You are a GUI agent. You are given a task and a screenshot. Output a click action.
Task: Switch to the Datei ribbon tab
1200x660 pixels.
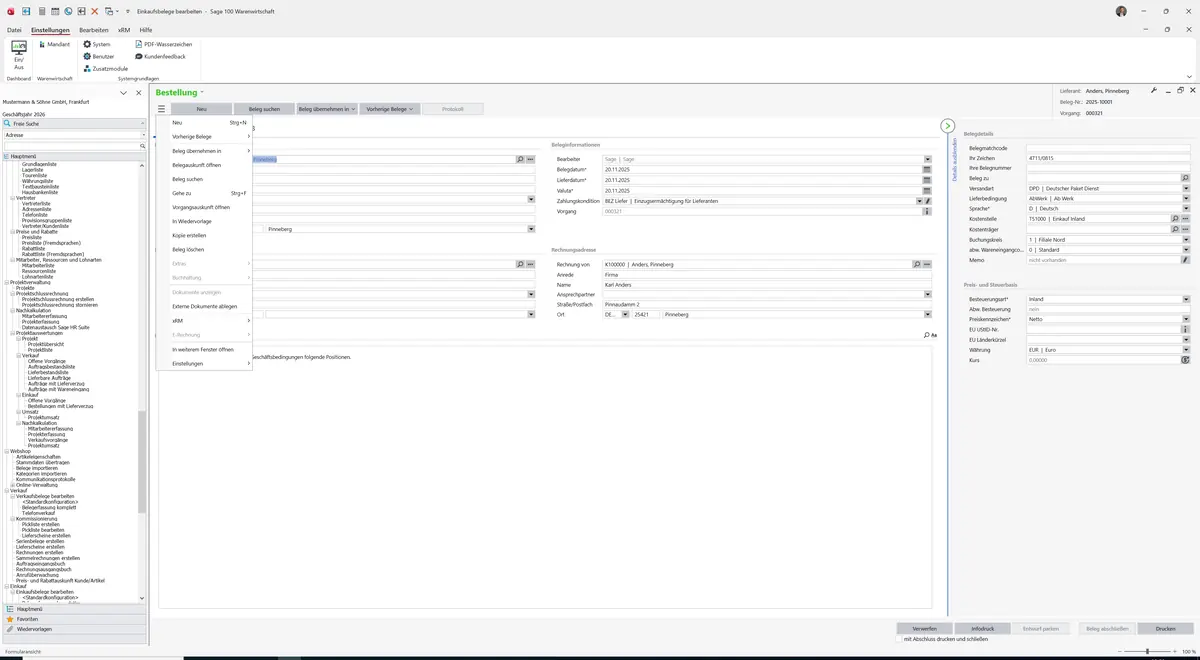pyautogui.click(x=14, y=30)
